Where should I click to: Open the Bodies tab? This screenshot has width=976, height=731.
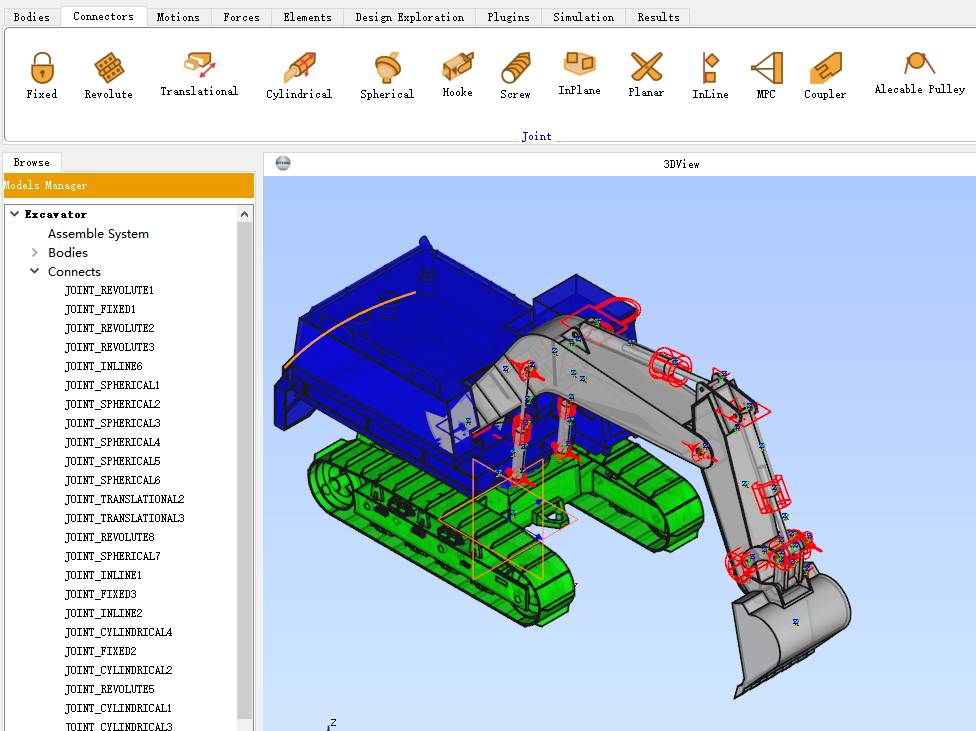tap(31, 17)
